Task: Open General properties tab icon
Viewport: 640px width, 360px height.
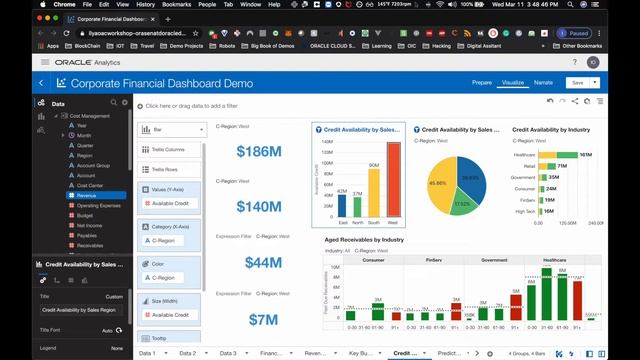Action: pos(43,280)
